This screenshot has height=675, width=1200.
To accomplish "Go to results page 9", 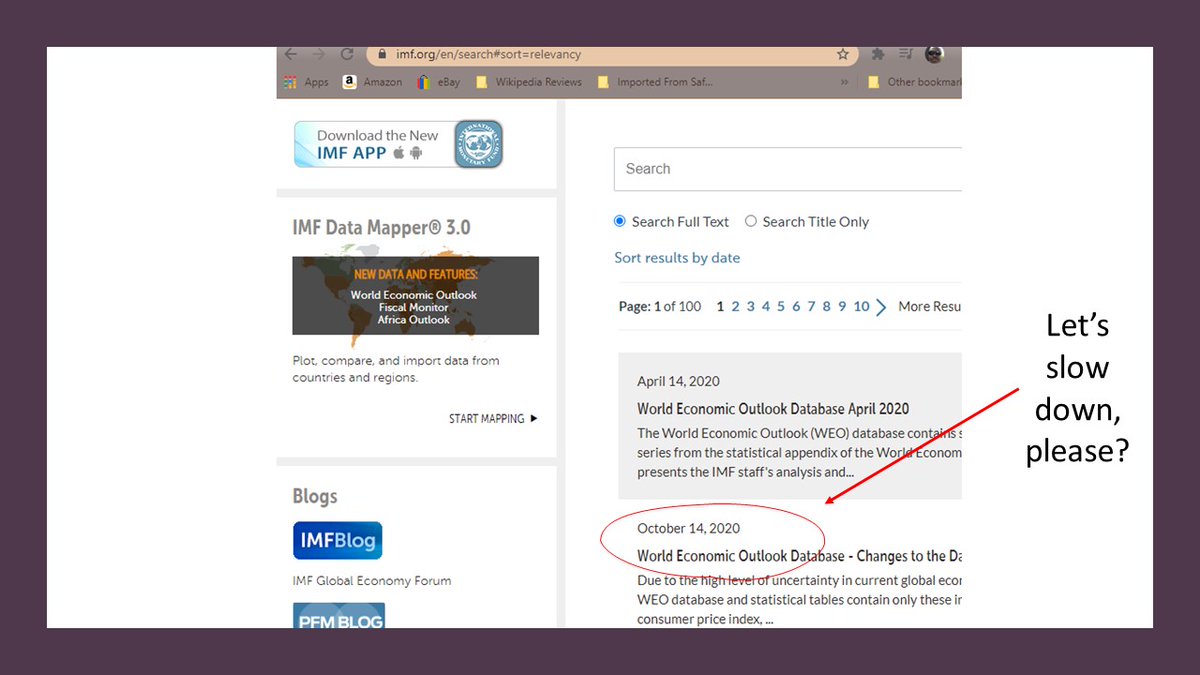I will point(842,306).
